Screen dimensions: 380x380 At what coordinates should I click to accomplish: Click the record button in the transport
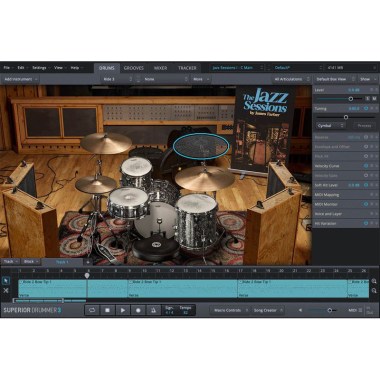point(138,310)
